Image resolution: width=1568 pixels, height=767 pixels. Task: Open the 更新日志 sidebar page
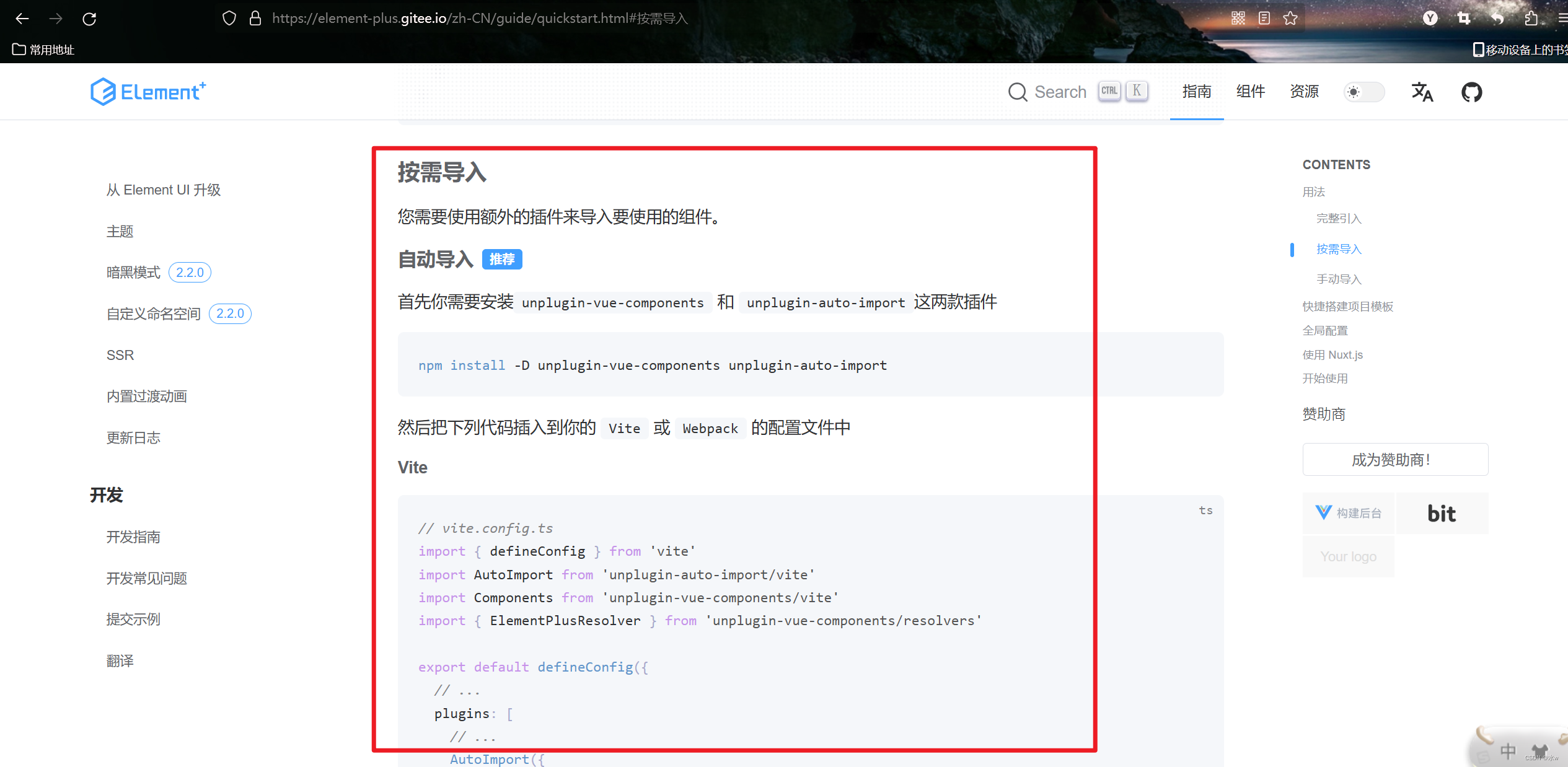(x=133, y=438)
